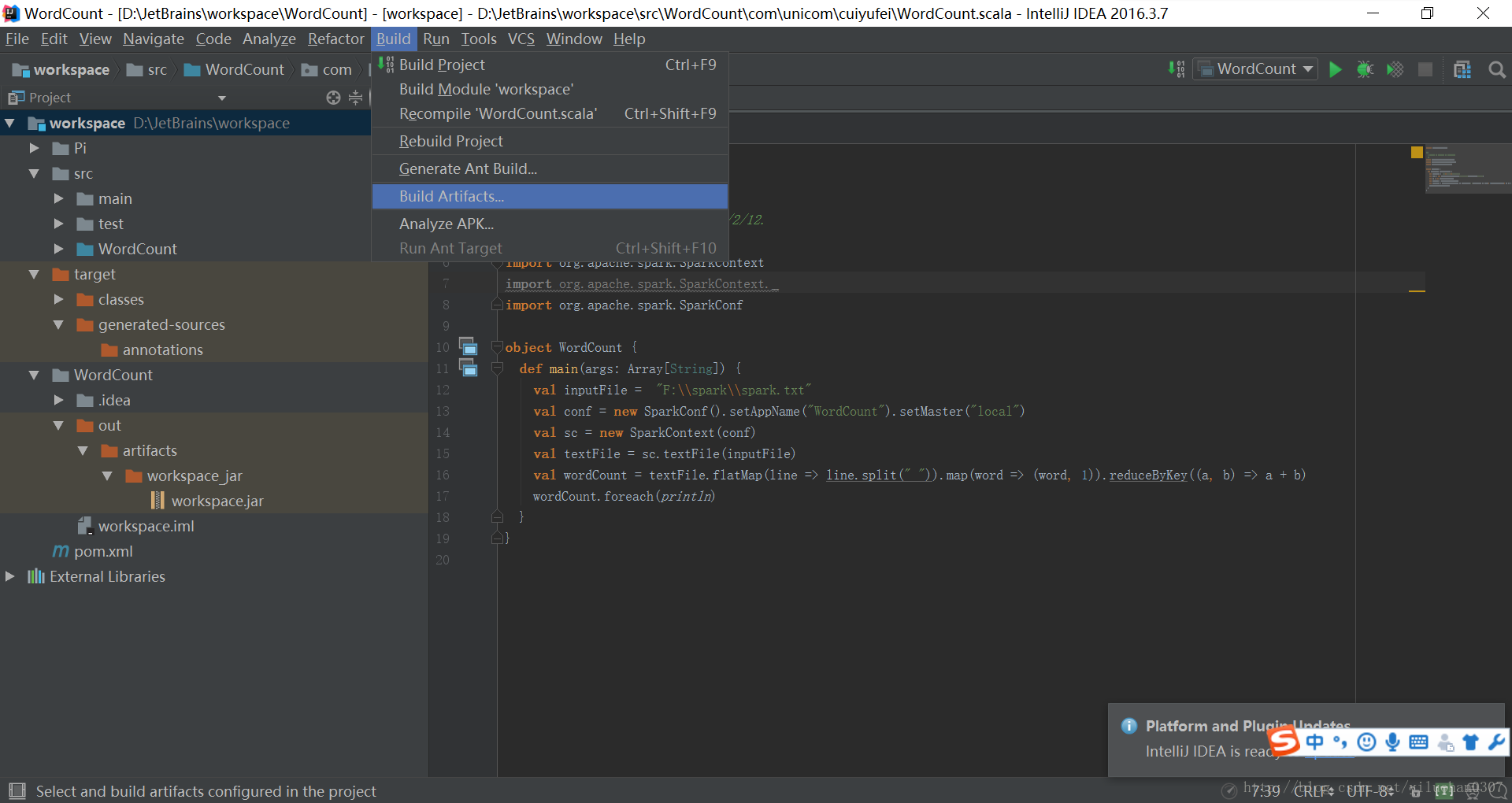Select workspace.iml in the project tree

tap(146, 526)
